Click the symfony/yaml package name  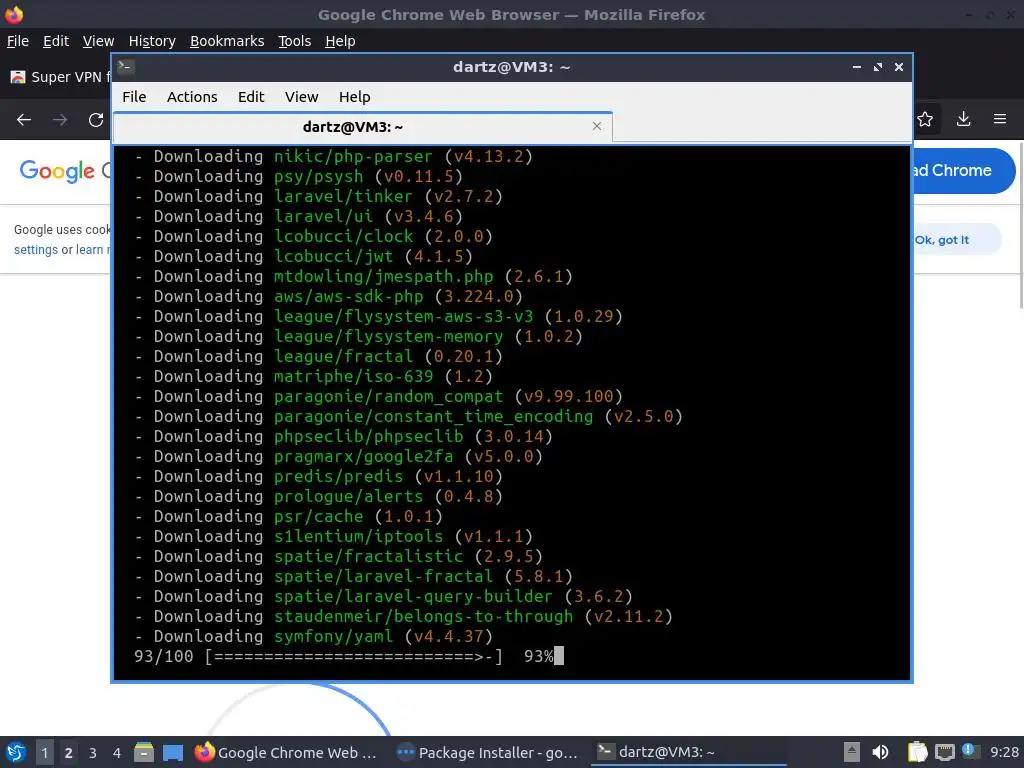(333, 636)
